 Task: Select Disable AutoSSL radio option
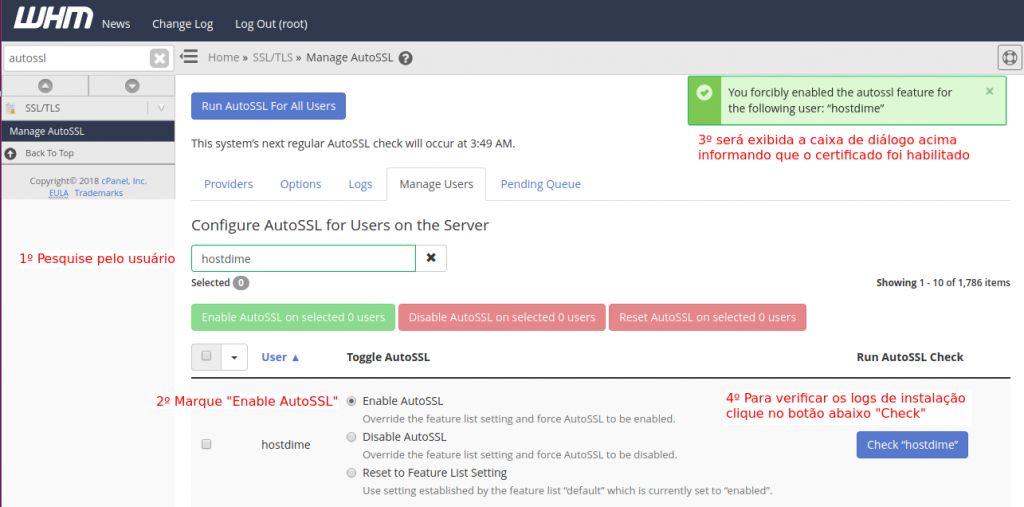351,437
